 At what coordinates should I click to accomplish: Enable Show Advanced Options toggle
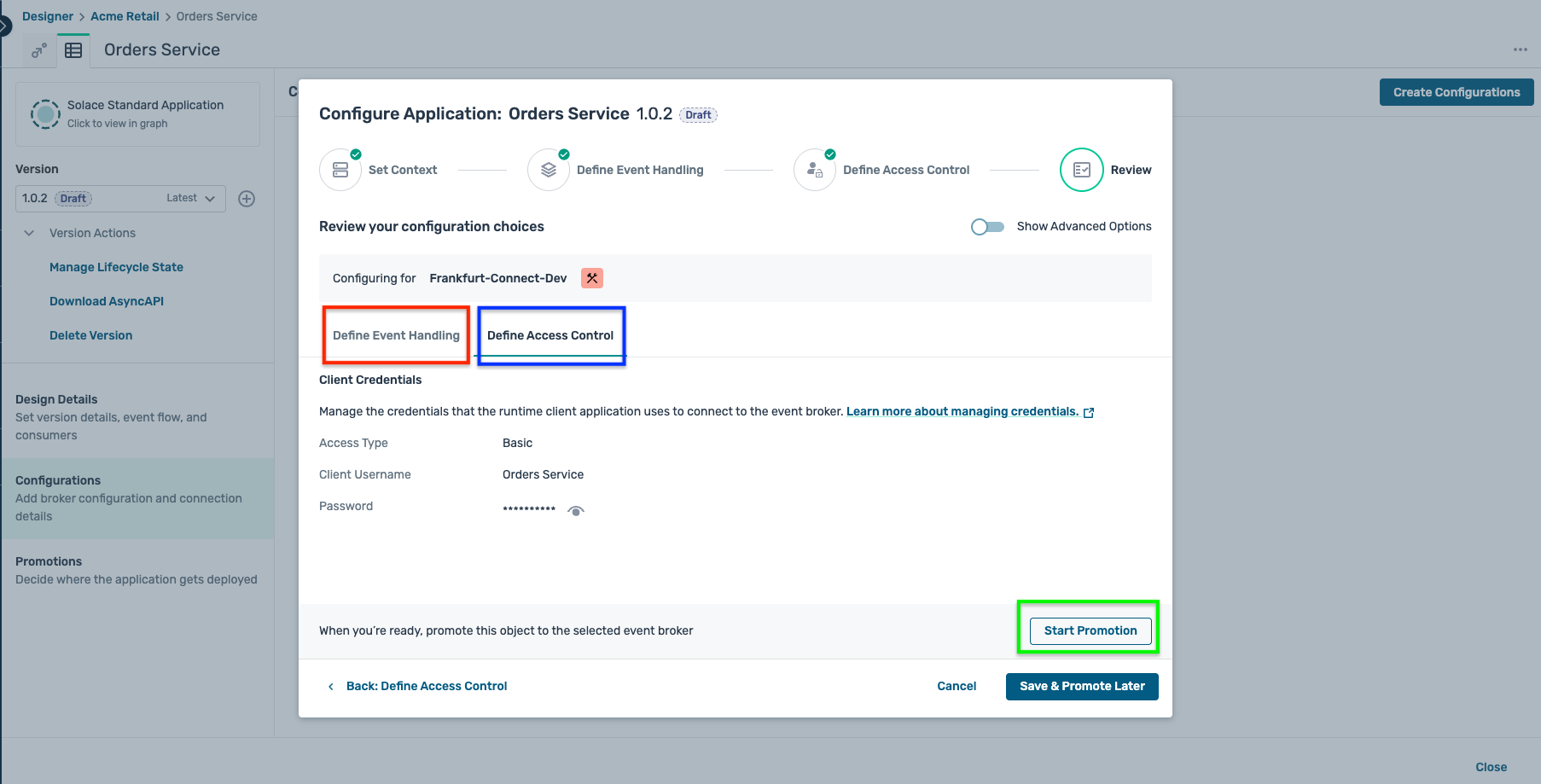pyautogui.click(x=987, y=227)
